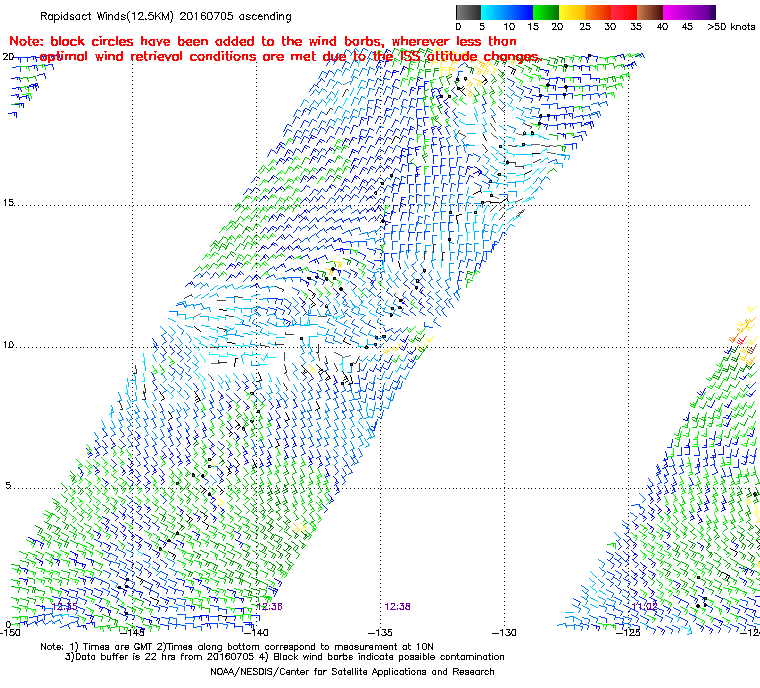The image size is (760, 688).
Task: Pick the orange 25-30 knots legend segment
Action: pyautogui.click(x=598, y=12)
